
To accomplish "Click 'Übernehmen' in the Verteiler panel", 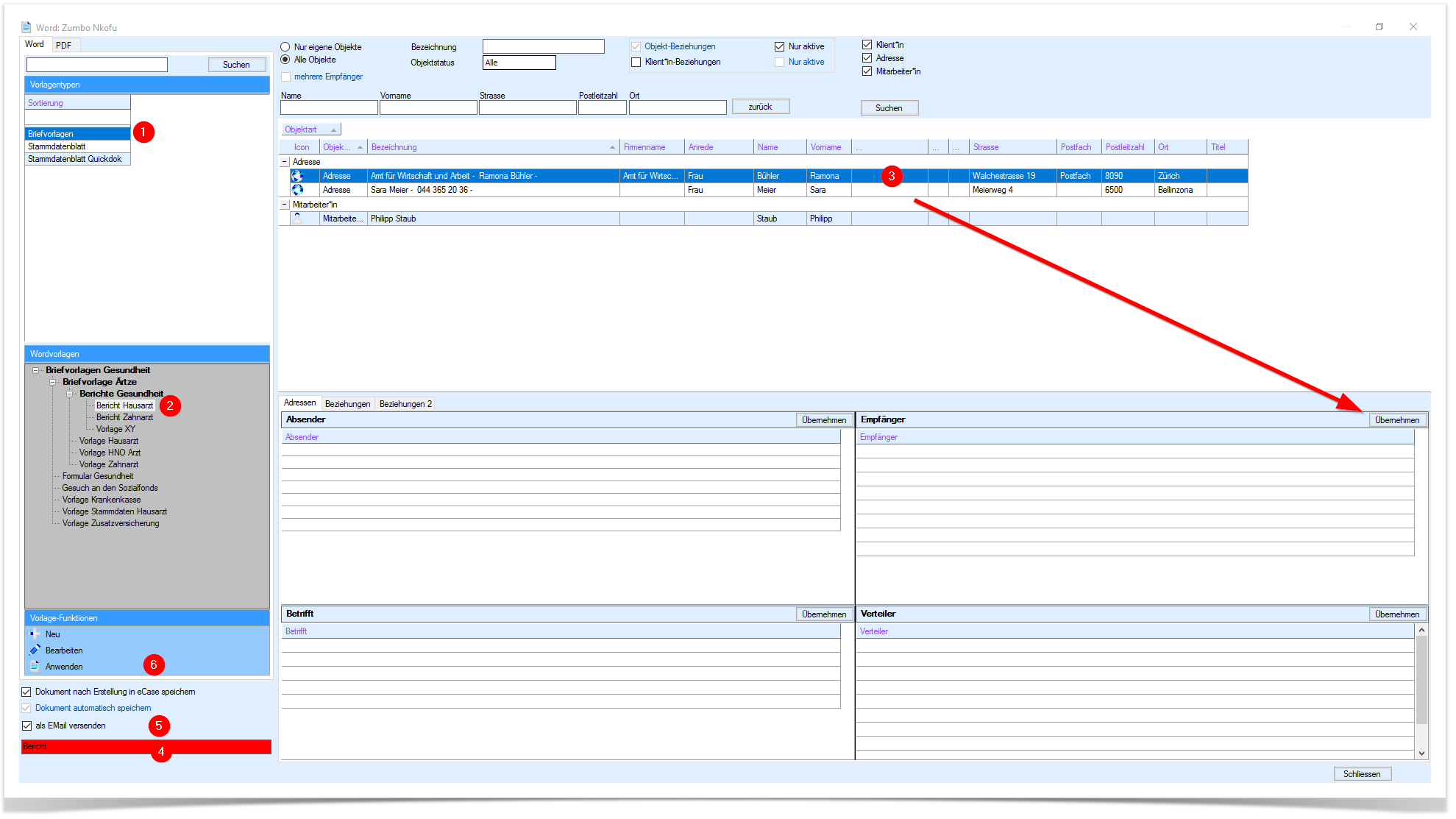I will 1397,614.
